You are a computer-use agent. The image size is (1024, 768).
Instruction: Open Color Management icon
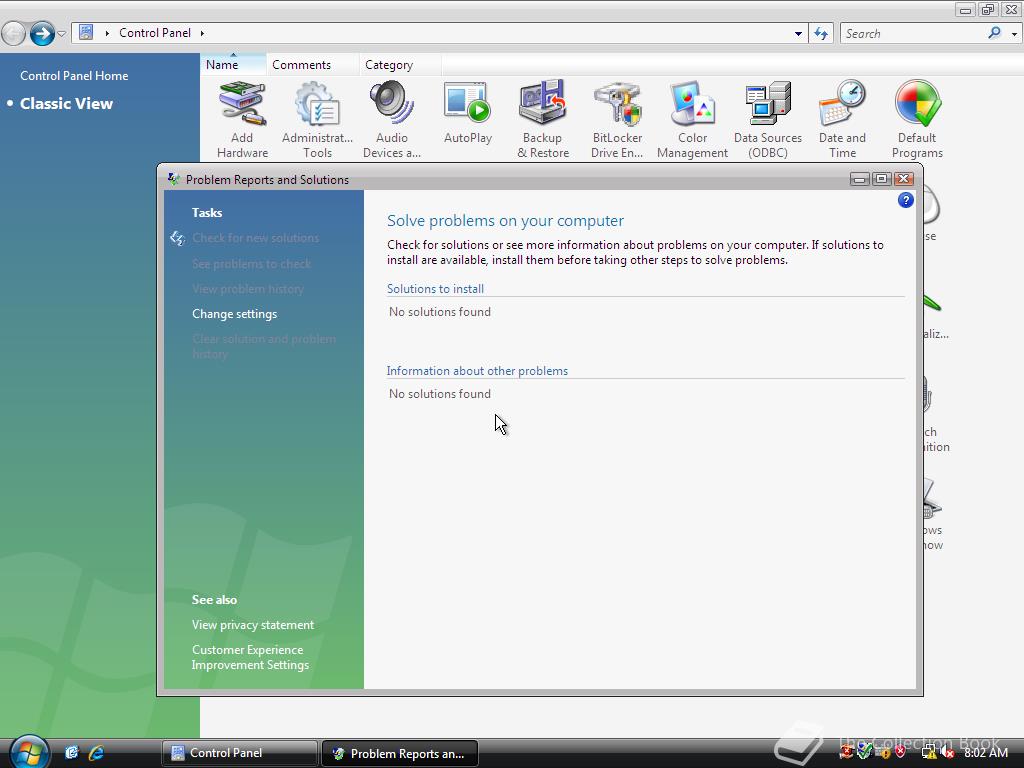(x=692, y=120)
